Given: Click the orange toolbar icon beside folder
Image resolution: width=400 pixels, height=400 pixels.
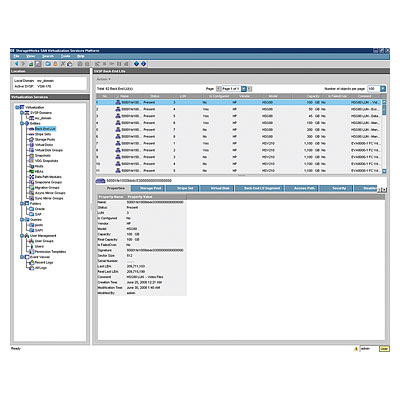Looking at the screenshot, I should pyautogui.click(x=55, y=64).
